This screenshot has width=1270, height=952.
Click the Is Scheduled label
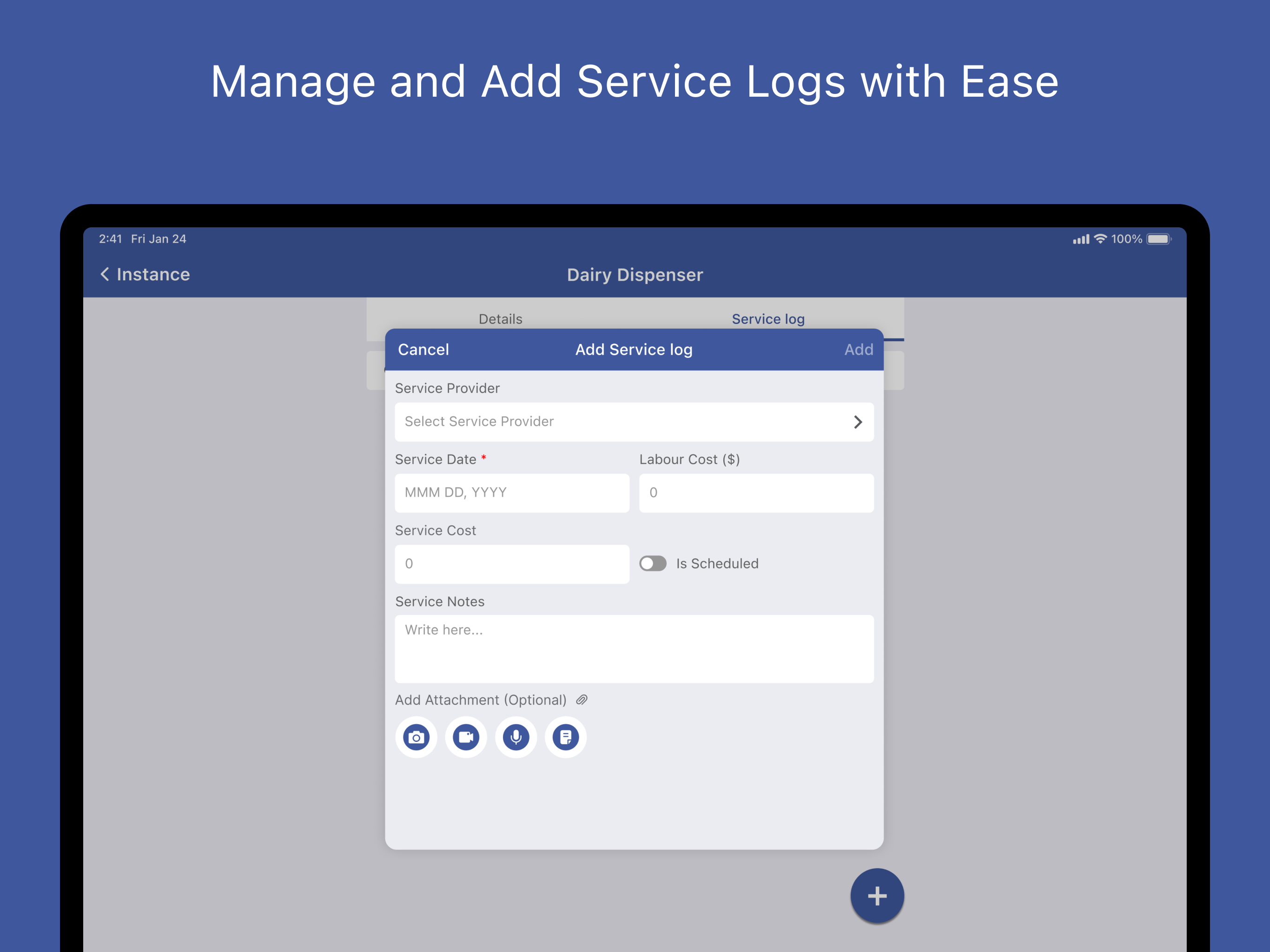(x=717, y=563)
